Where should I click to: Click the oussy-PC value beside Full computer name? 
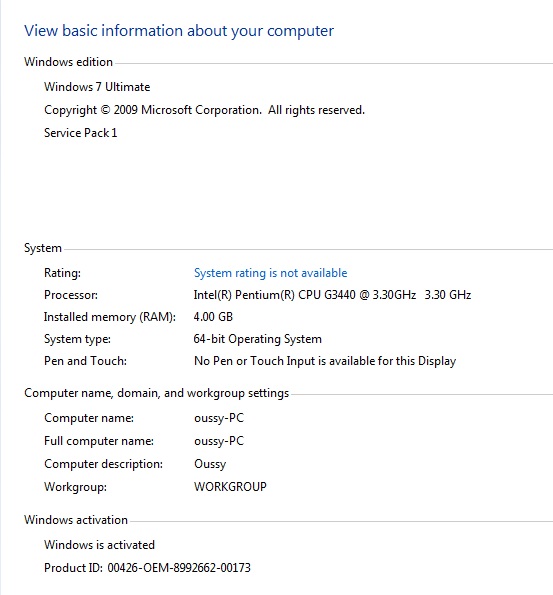click(x=219, y=441)
